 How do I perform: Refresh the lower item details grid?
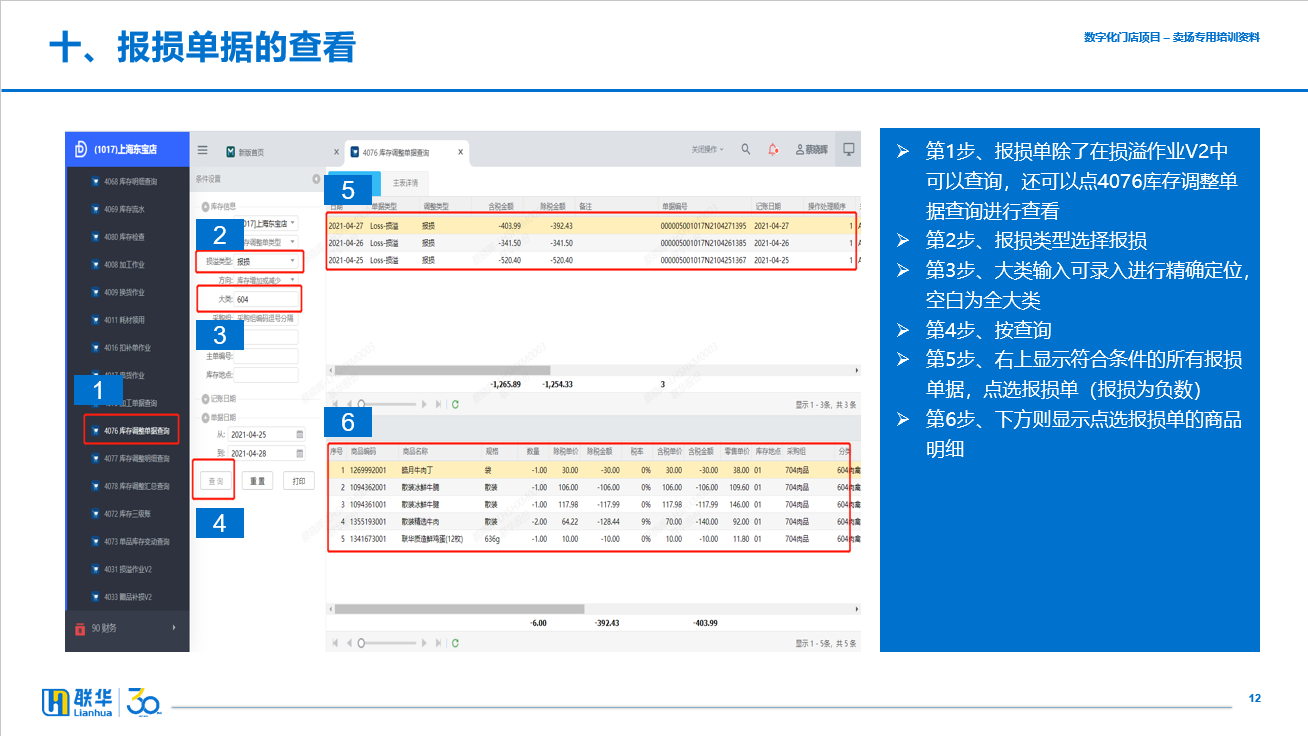pos(455,642)
